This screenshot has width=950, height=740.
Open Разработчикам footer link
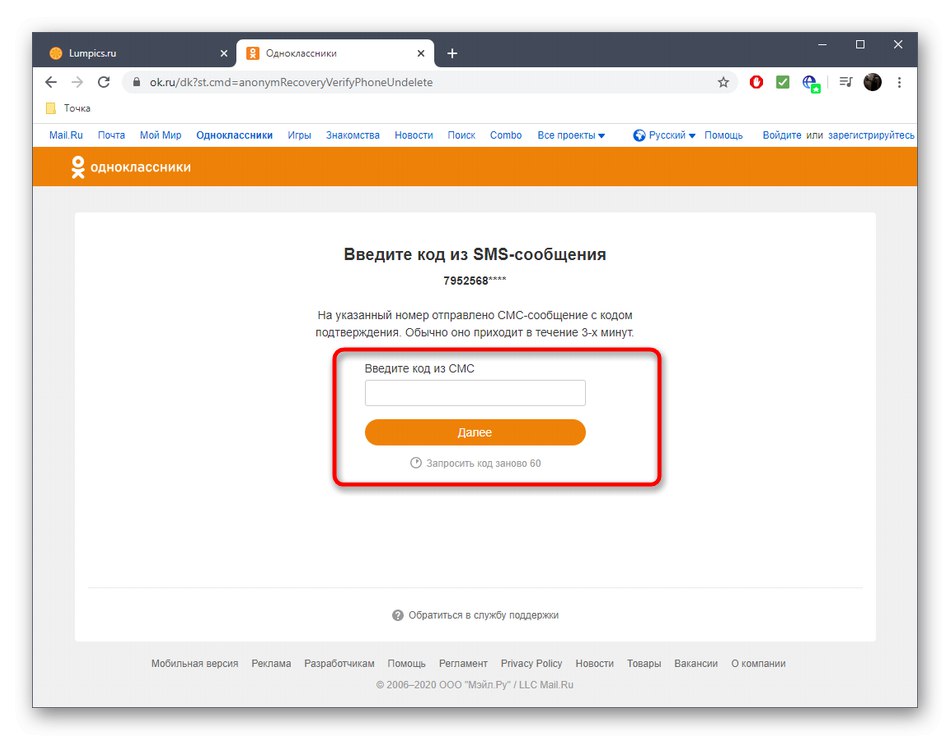[339, 664]
